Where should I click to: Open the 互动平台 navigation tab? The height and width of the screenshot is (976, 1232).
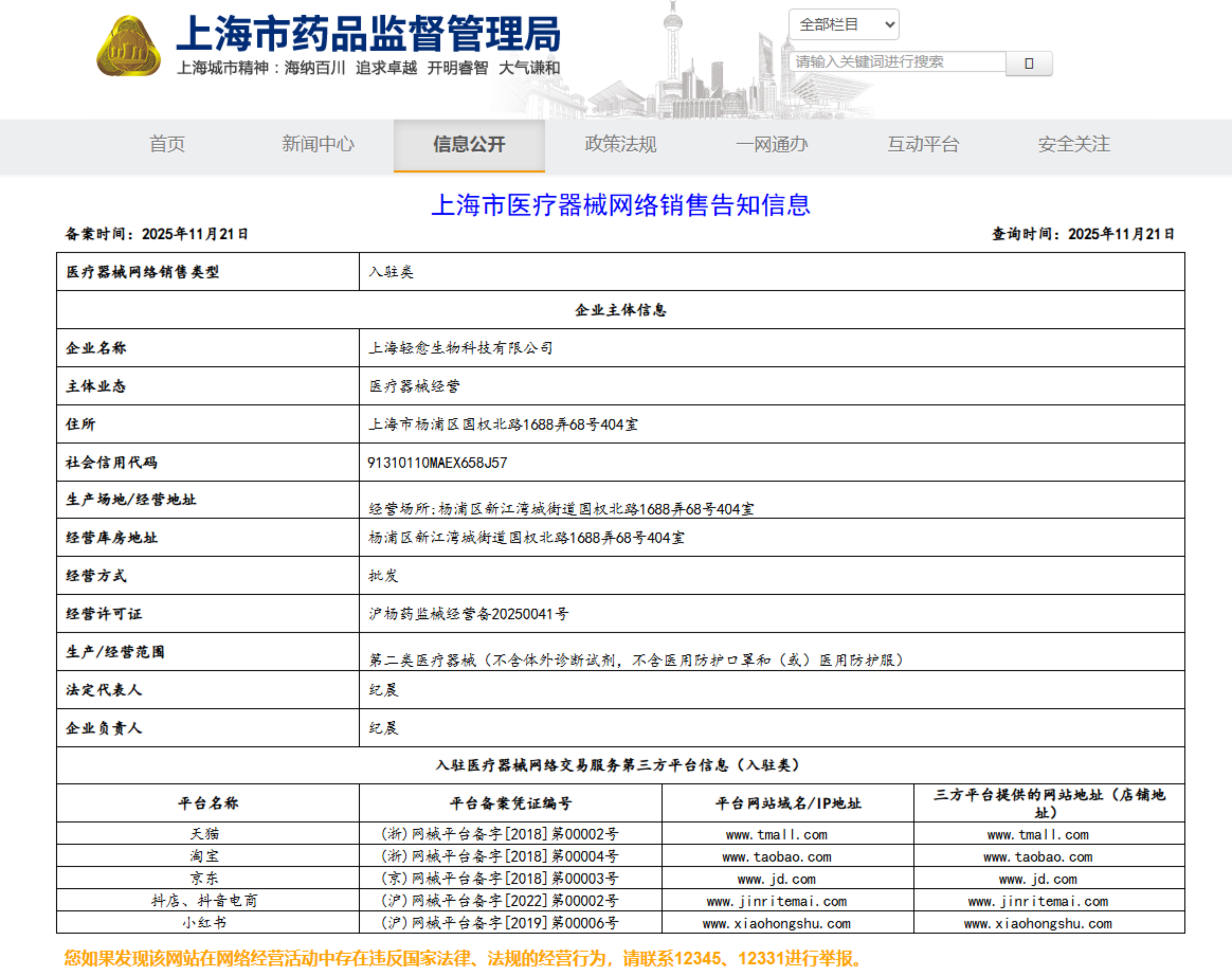pyautogui.click(x=922, y=144)
